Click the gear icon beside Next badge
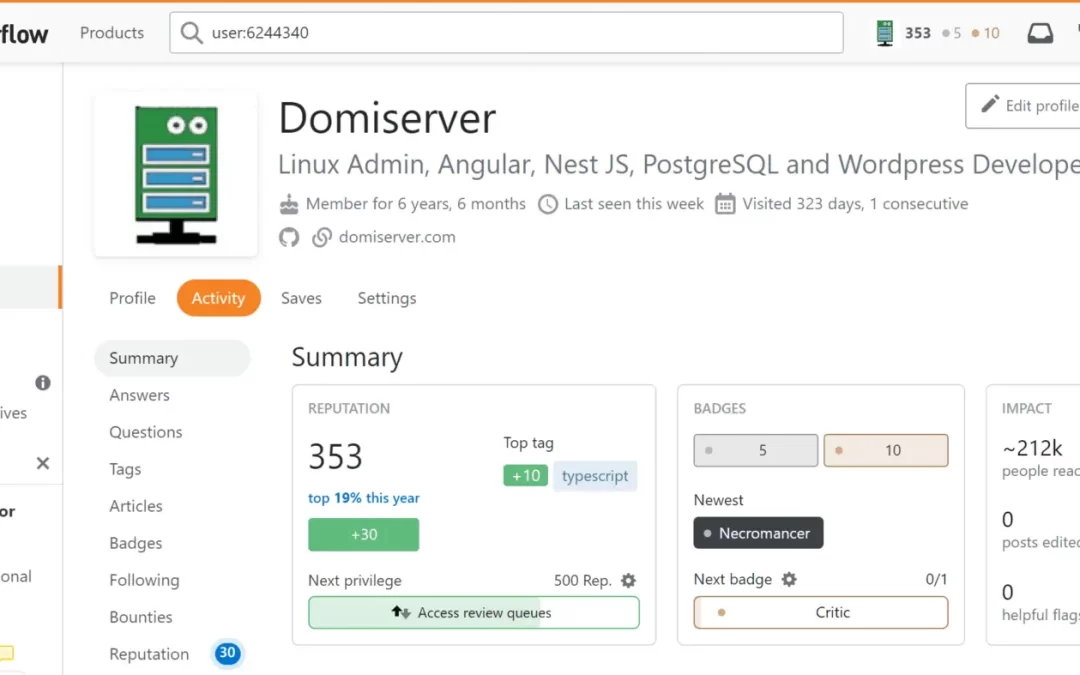Screen dimensions: 1080x675 coord(789,579)
